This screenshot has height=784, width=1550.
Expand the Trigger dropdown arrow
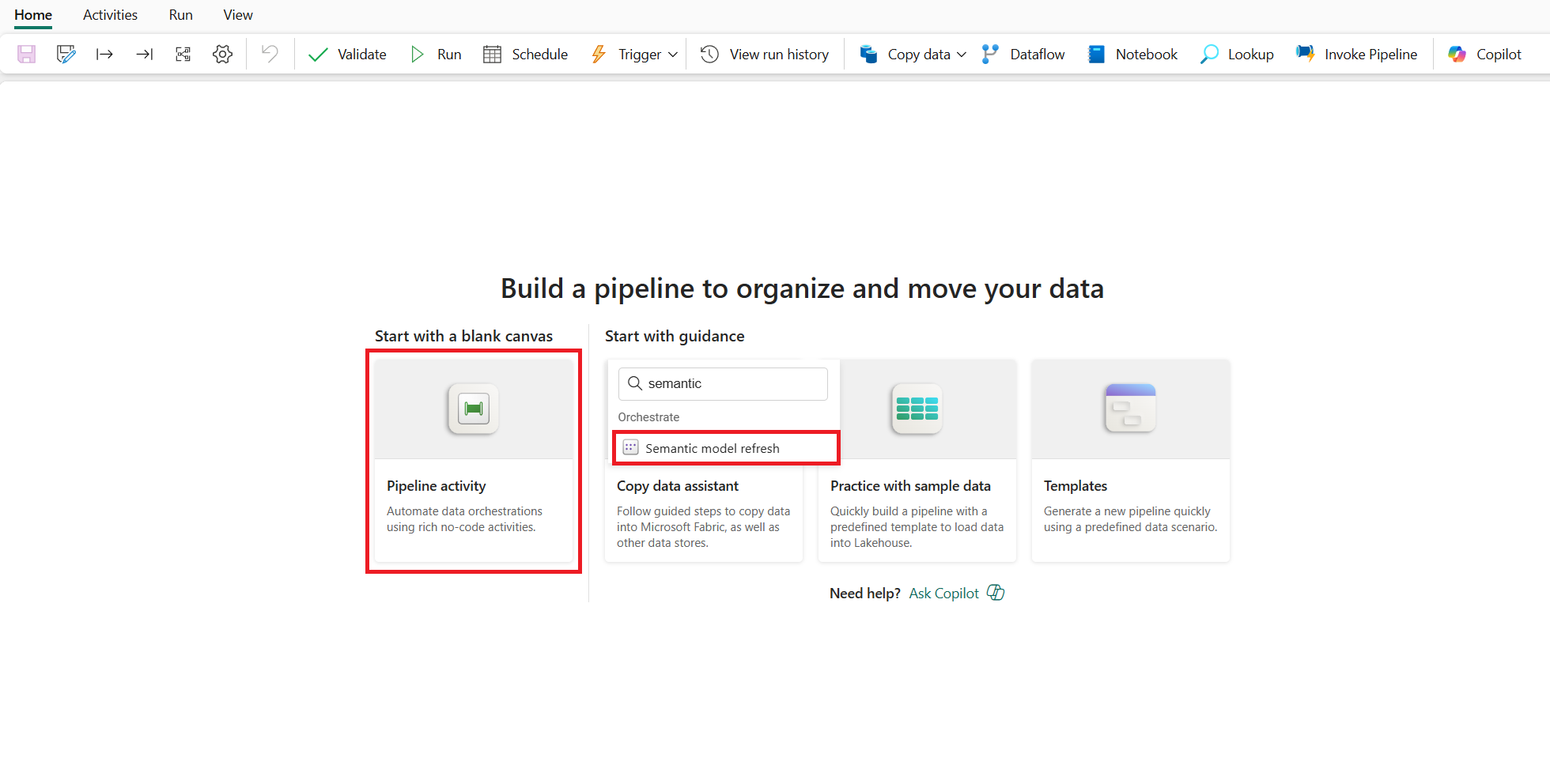[673, 55]
